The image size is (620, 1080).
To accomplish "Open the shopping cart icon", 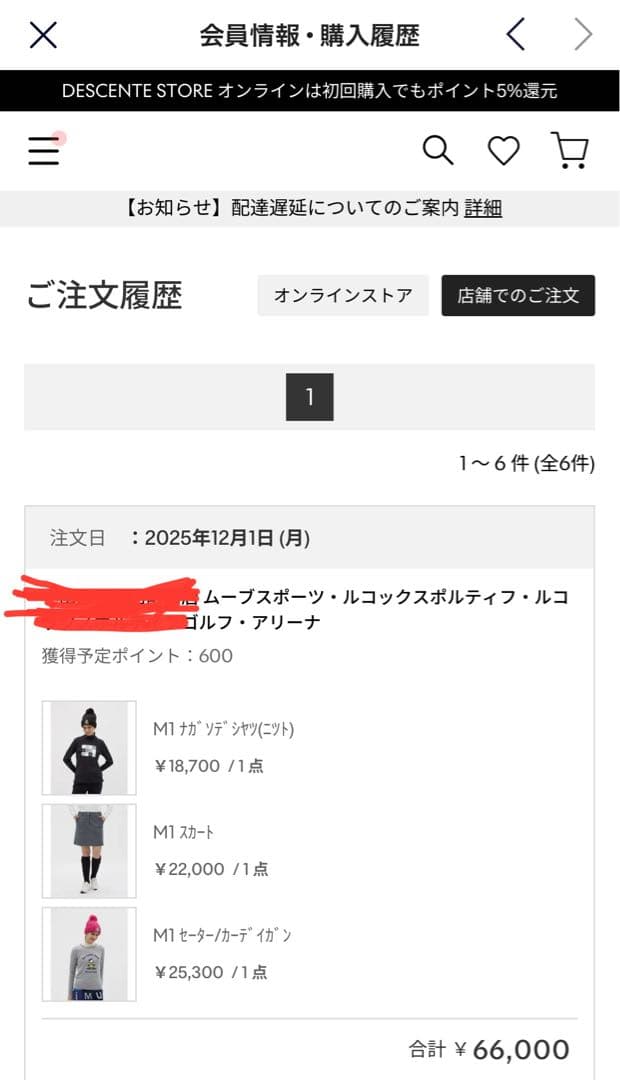I will (570, 150).
